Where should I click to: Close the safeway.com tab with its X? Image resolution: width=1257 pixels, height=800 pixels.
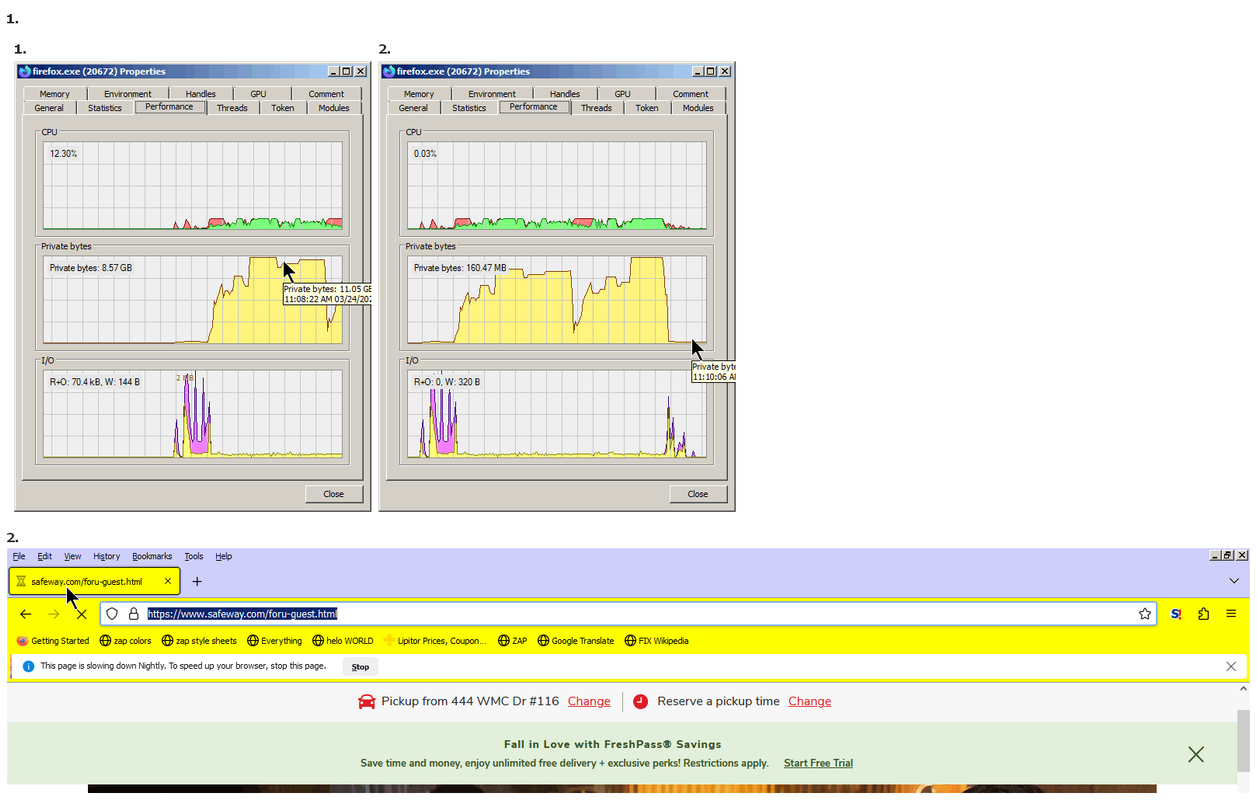168,581
